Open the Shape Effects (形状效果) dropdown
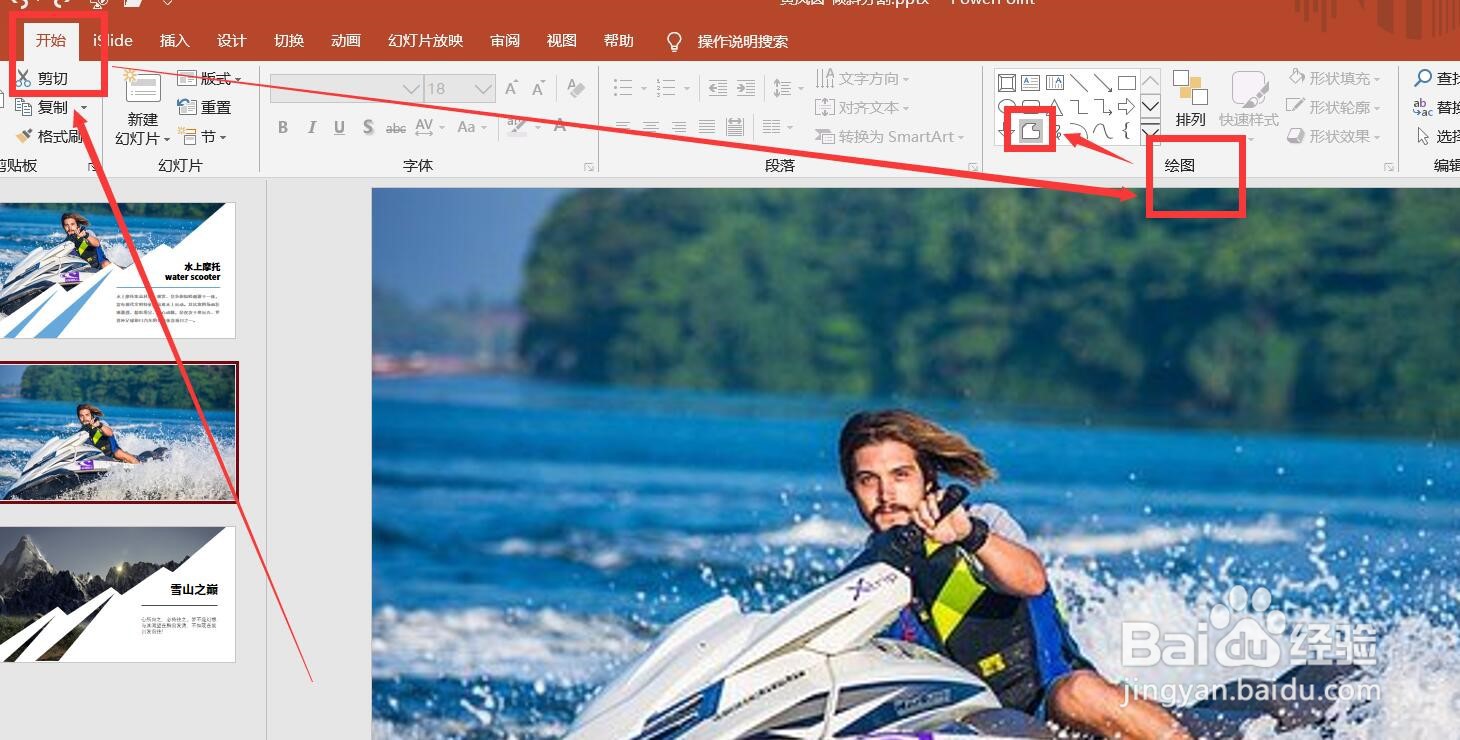1460x740 pixels. 1333,136
